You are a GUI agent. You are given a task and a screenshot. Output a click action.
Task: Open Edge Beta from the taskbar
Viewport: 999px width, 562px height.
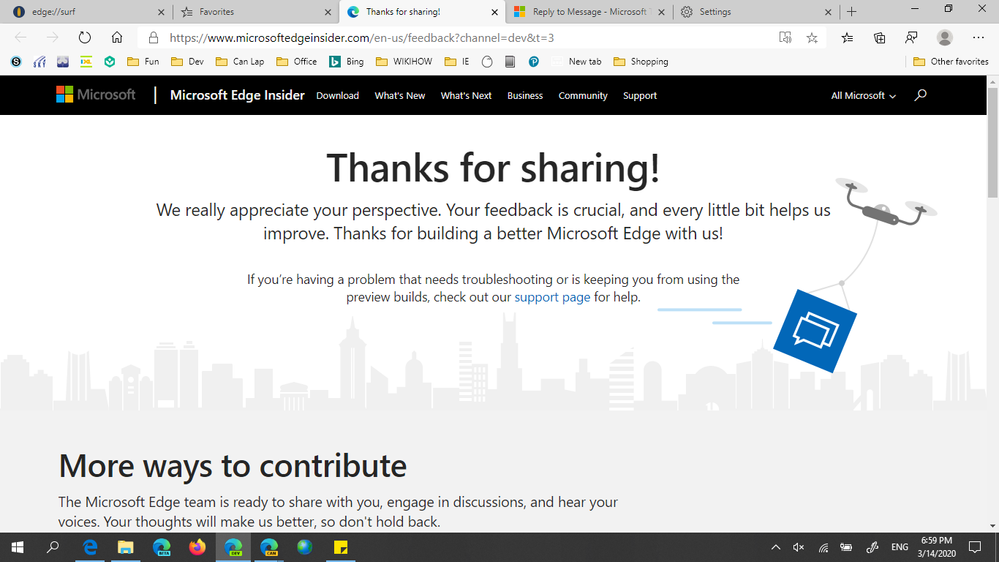(162, 547)
